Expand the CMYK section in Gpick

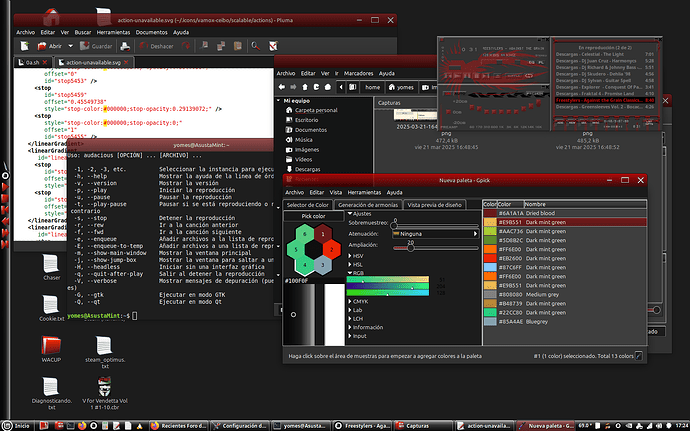(x=350, y=302)
